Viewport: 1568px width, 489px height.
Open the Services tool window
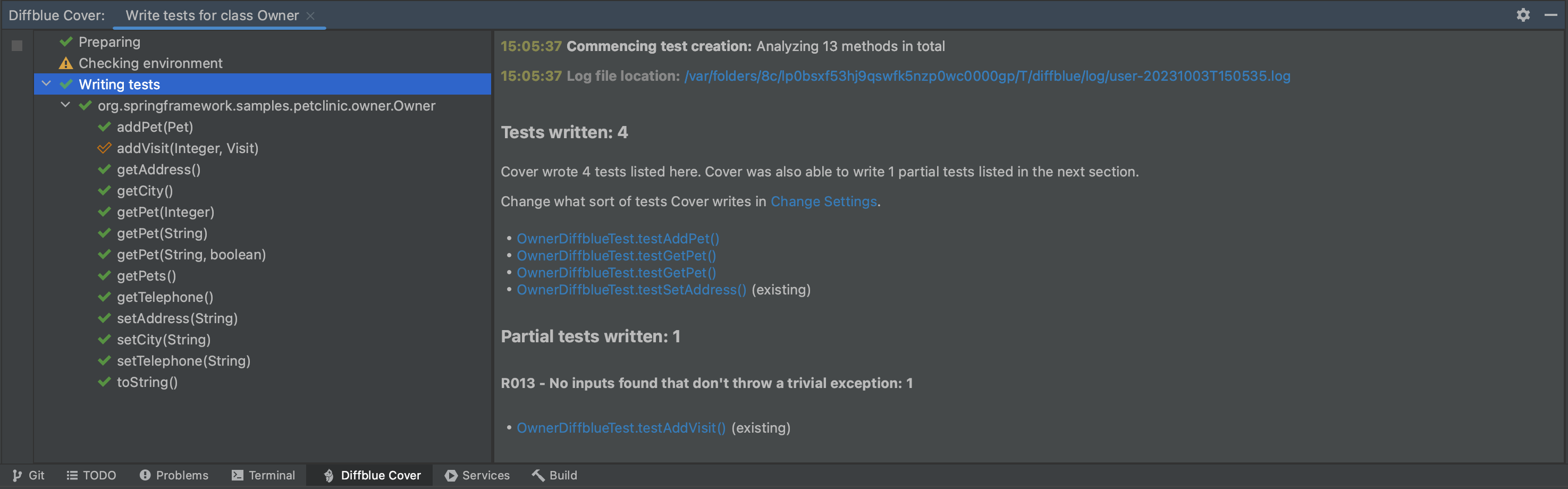pos(477,475)
